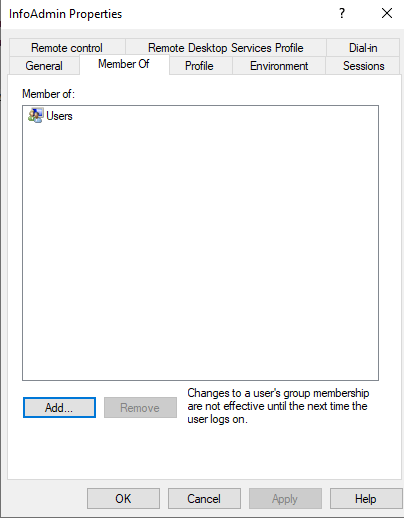The image size is (404, 518).
Task: Select the Member Of tab
Action: 124,64
